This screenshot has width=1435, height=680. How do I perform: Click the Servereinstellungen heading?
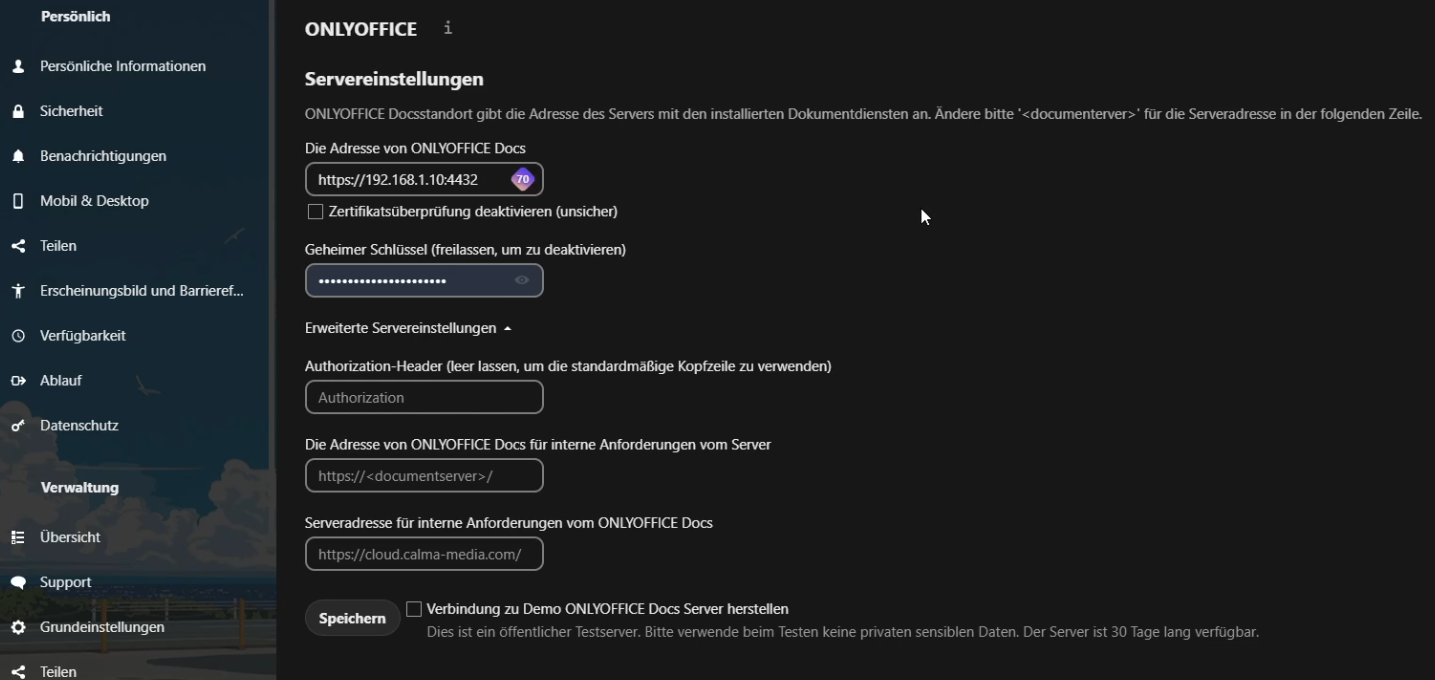pyautogui.click(x=394, y=79)
